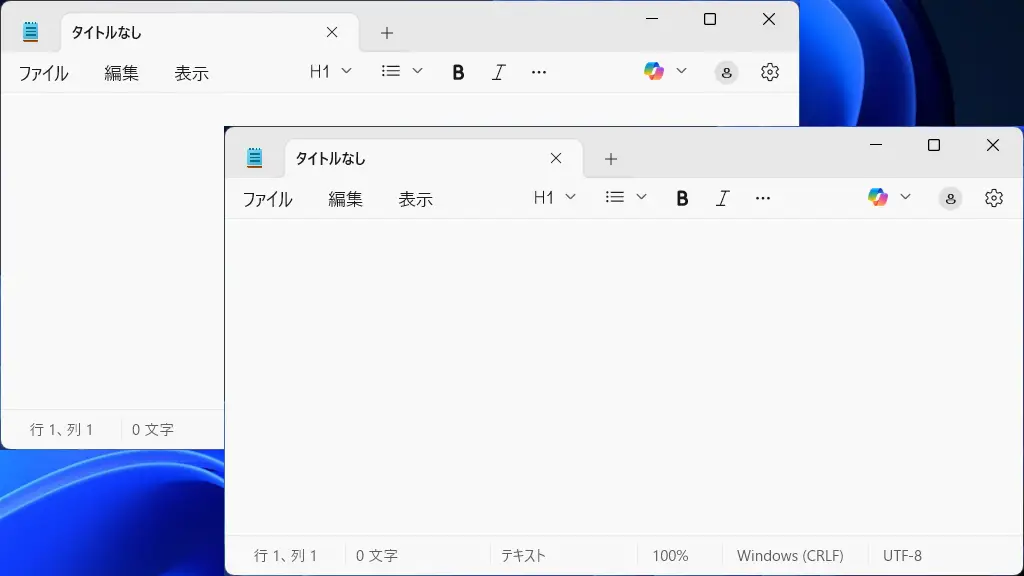Open Copilot in the front Notepad window
The height and width of the screenshot is (576, 1024).
coord(878,197)
